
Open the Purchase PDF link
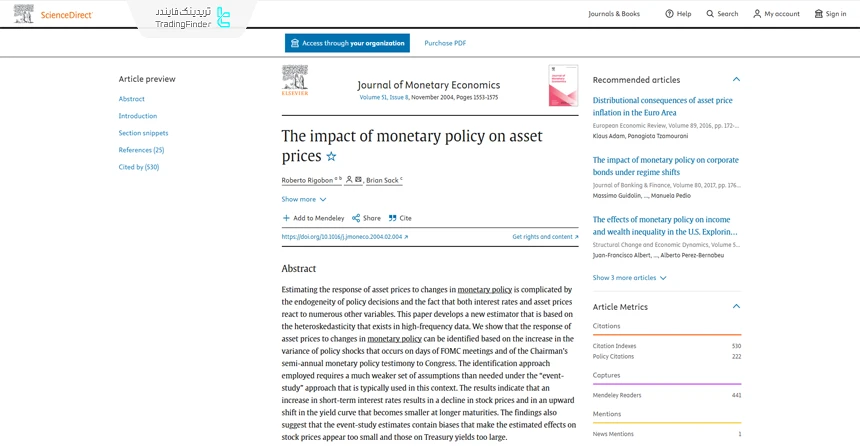coord(445,43)
